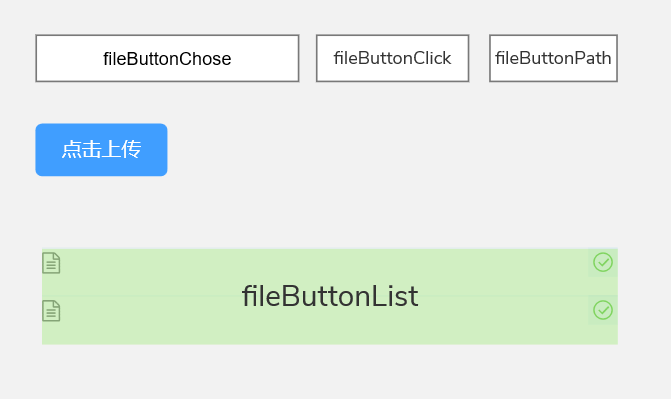
Task: Select the first uploaded file row
Action: 330,263
